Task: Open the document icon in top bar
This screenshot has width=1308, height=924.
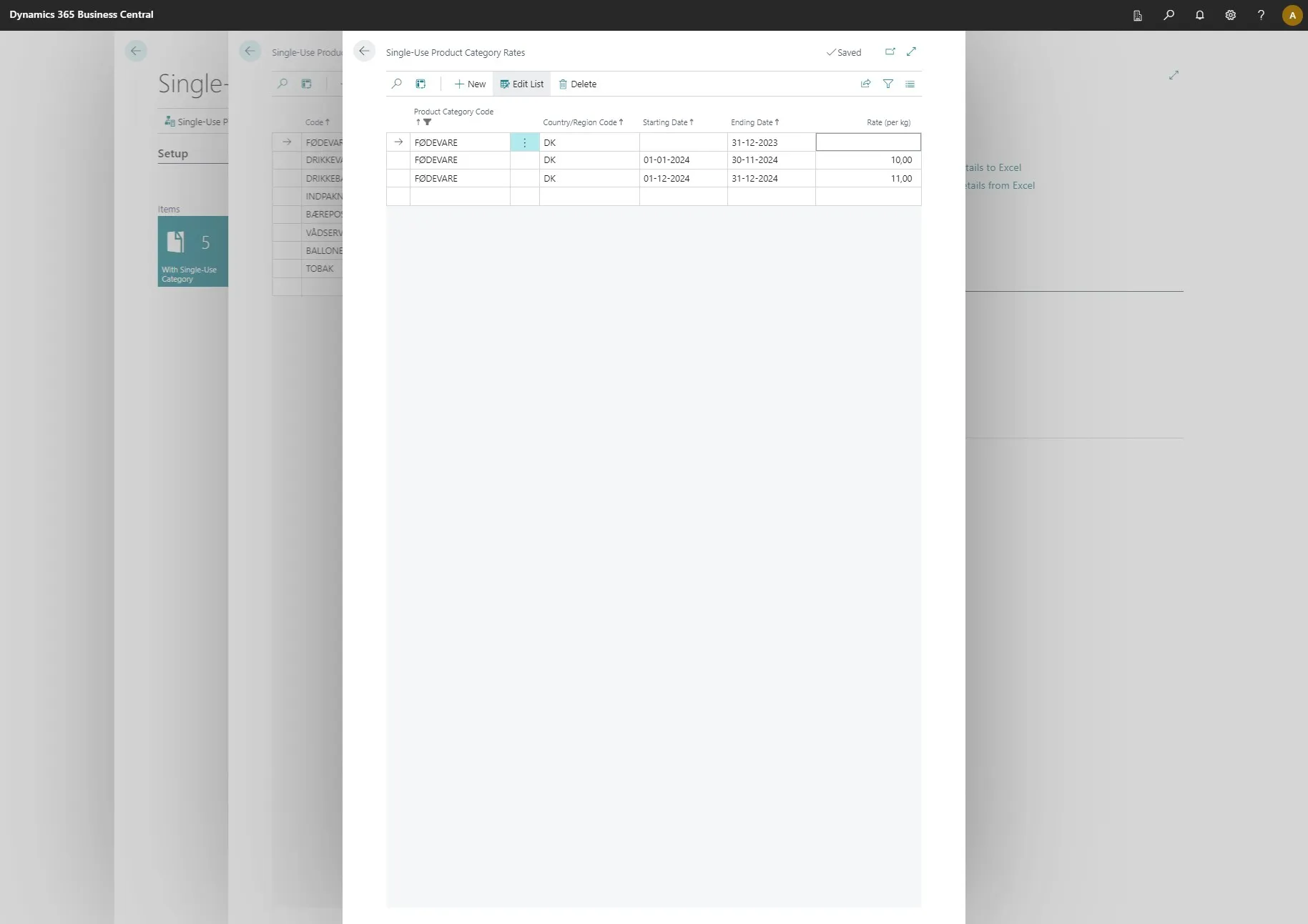Action: click(x=1137, y=15)
